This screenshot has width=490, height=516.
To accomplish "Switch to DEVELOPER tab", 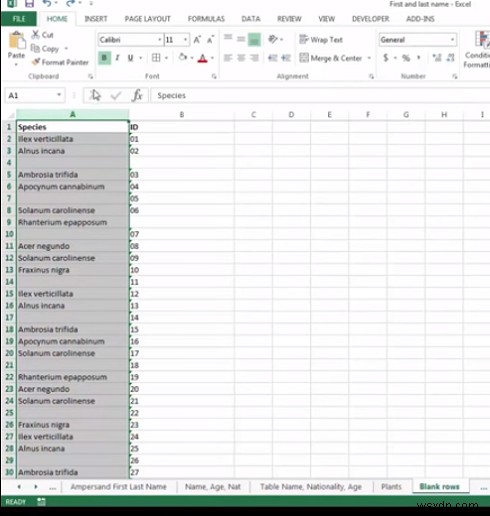I will click(370, 19).
